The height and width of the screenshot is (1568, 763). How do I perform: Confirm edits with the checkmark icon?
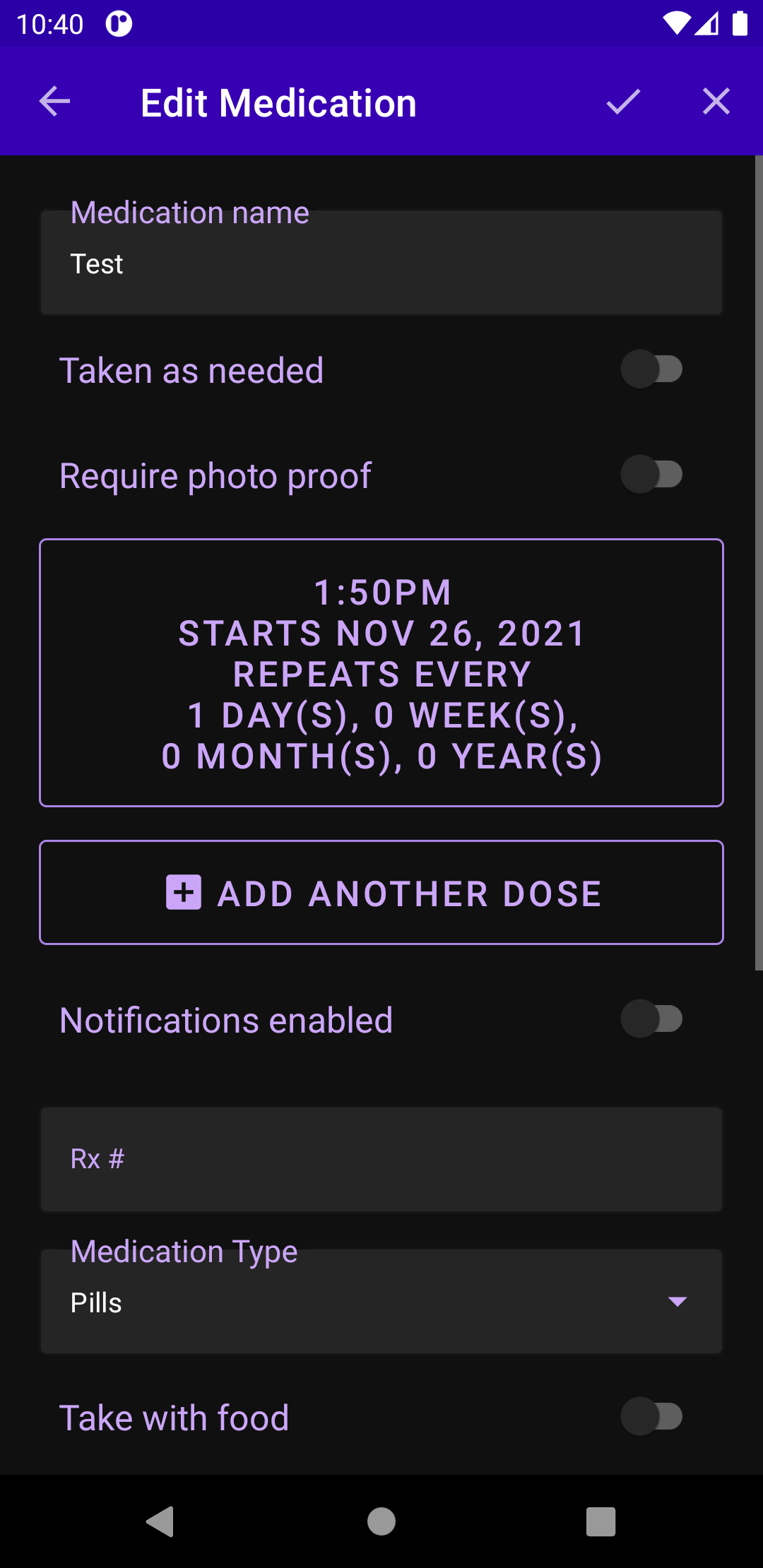(623, 102)
